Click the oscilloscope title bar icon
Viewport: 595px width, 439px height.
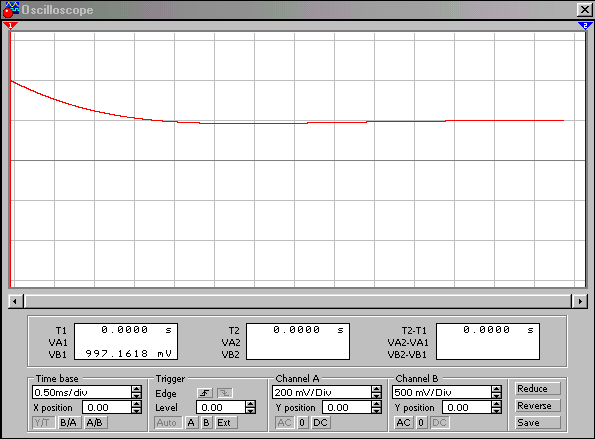tap(10, 9)
